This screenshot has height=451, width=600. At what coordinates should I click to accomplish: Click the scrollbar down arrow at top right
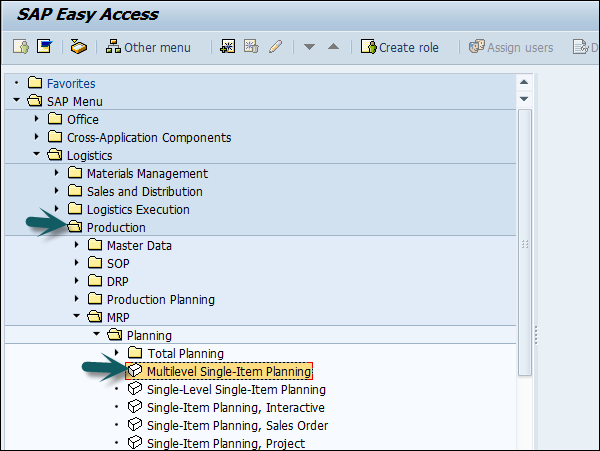524,99
